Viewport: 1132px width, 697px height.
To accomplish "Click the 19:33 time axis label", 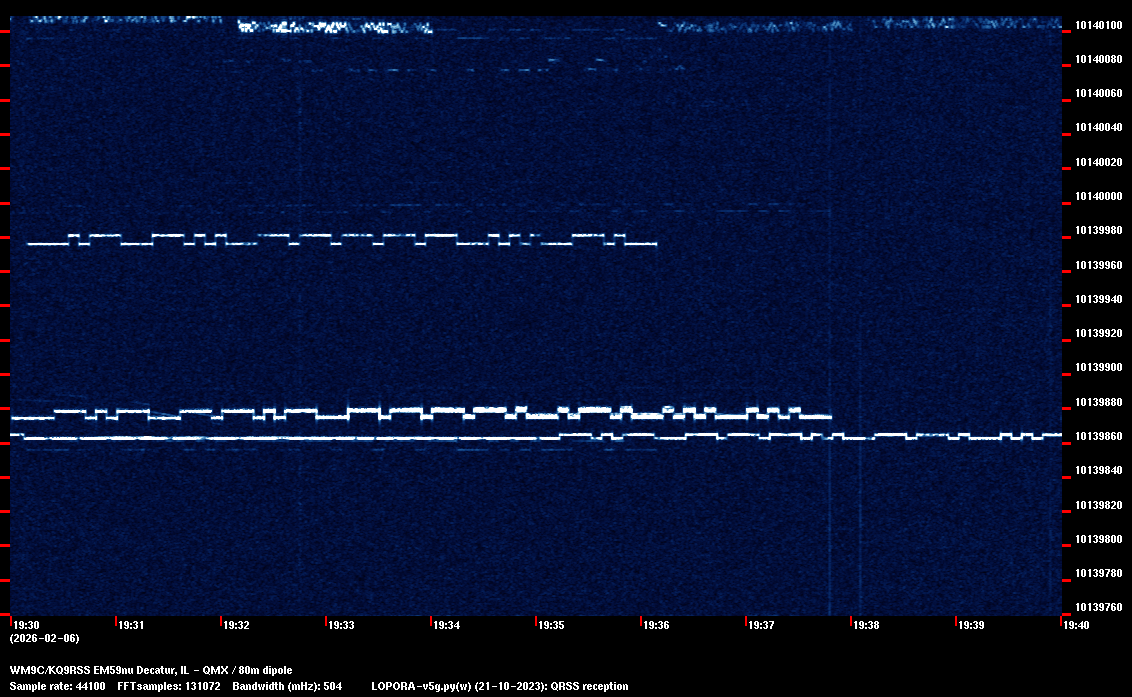I will point(341,625).
